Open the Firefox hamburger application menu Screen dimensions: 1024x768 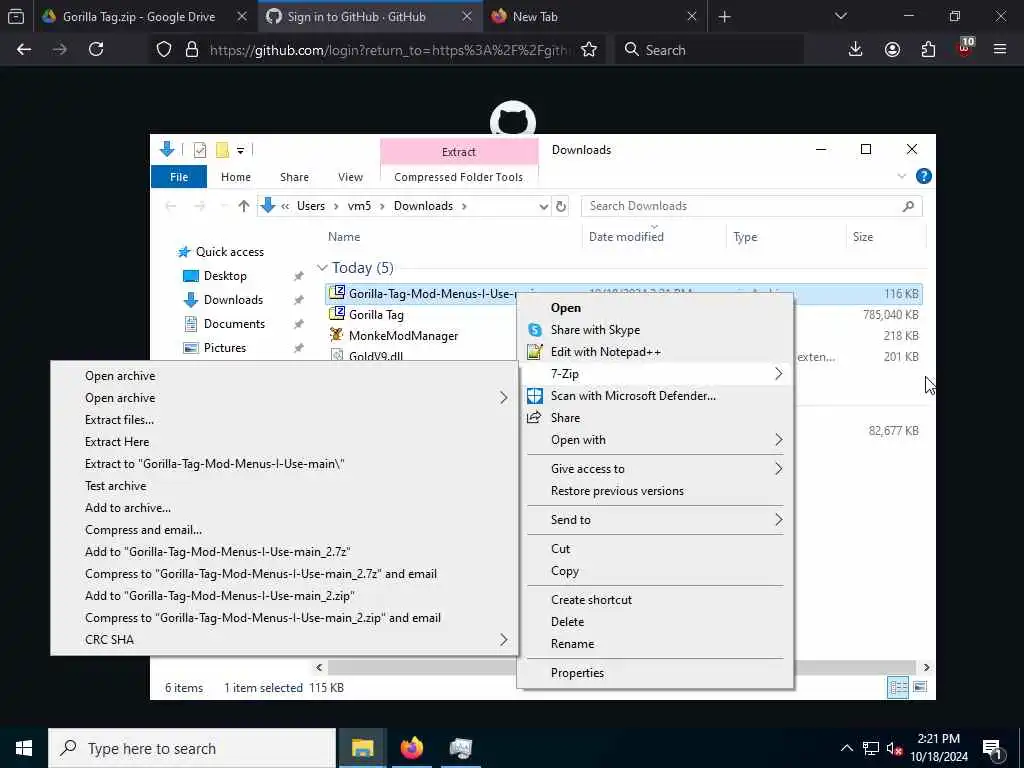click(x=1000, y=50)
